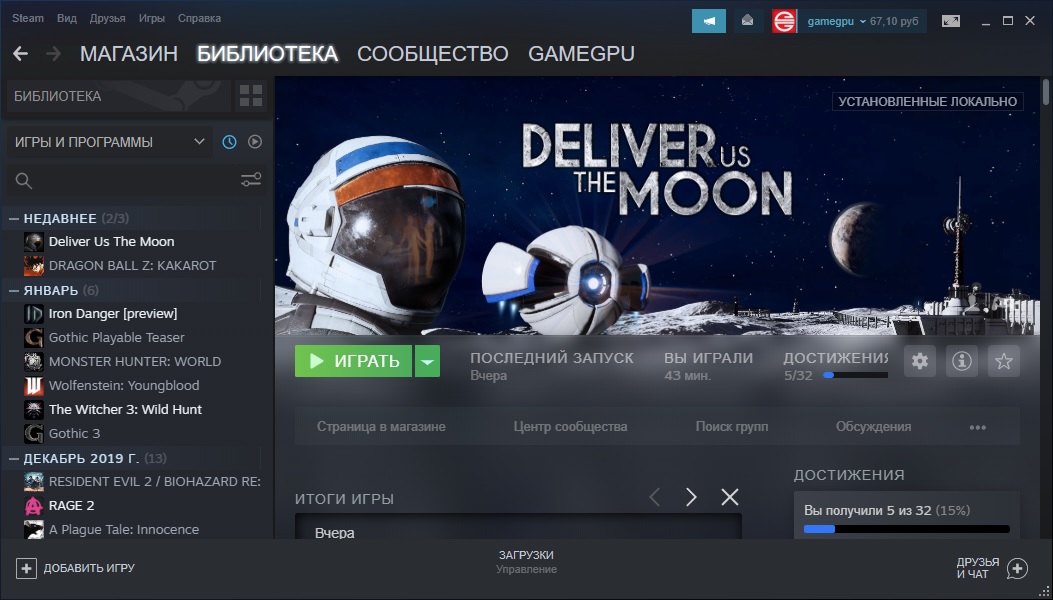This screenshot has width=1053, height=600.
Task: Close the ИТОГИ ИГРЫ section
Action: [x=729, y=497]
